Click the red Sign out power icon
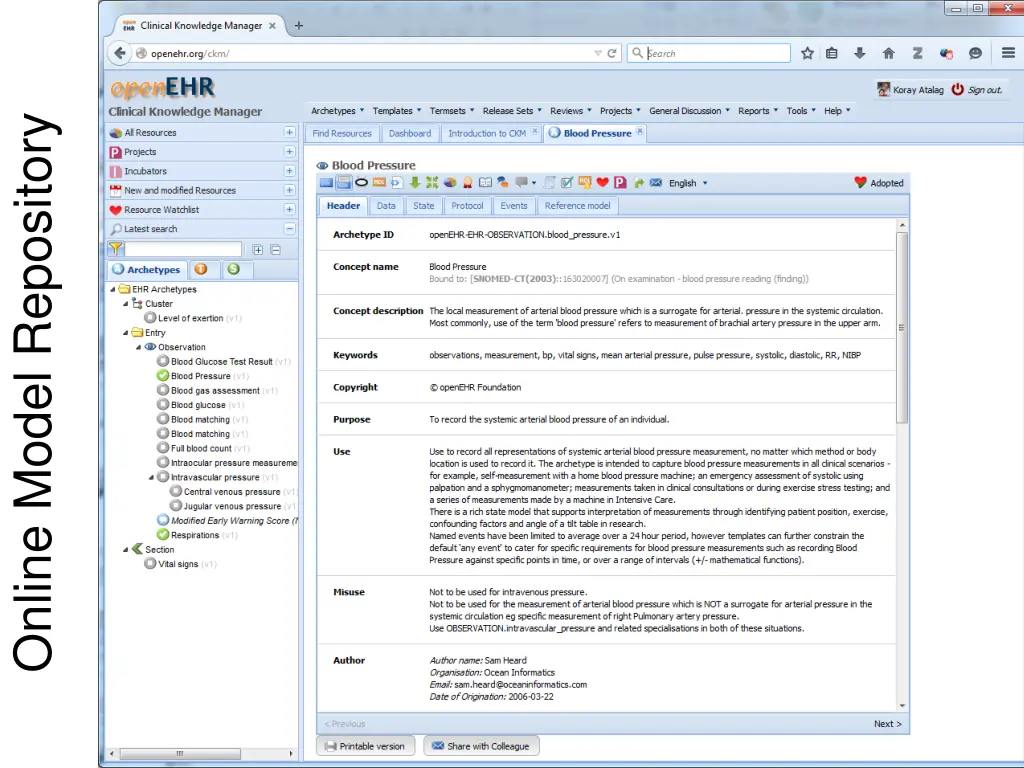 coord(957,89)
